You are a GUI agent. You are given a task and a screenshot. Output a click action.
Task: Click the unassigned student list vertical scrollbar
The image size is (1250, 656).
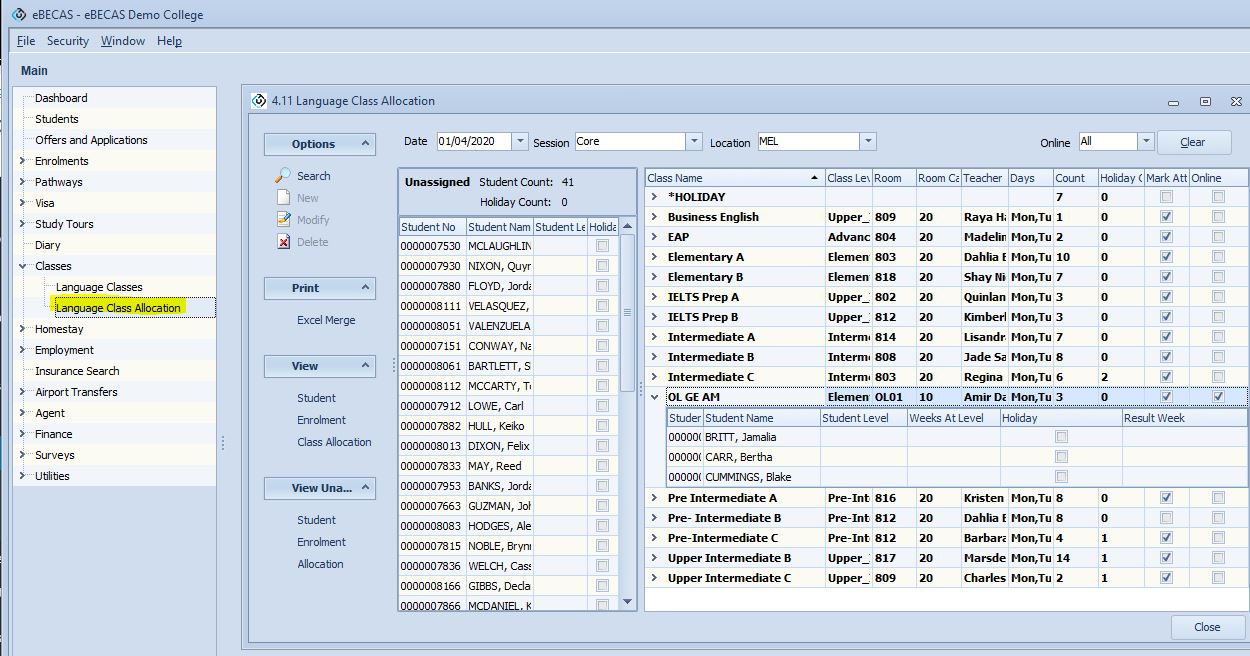pos(628,310)
